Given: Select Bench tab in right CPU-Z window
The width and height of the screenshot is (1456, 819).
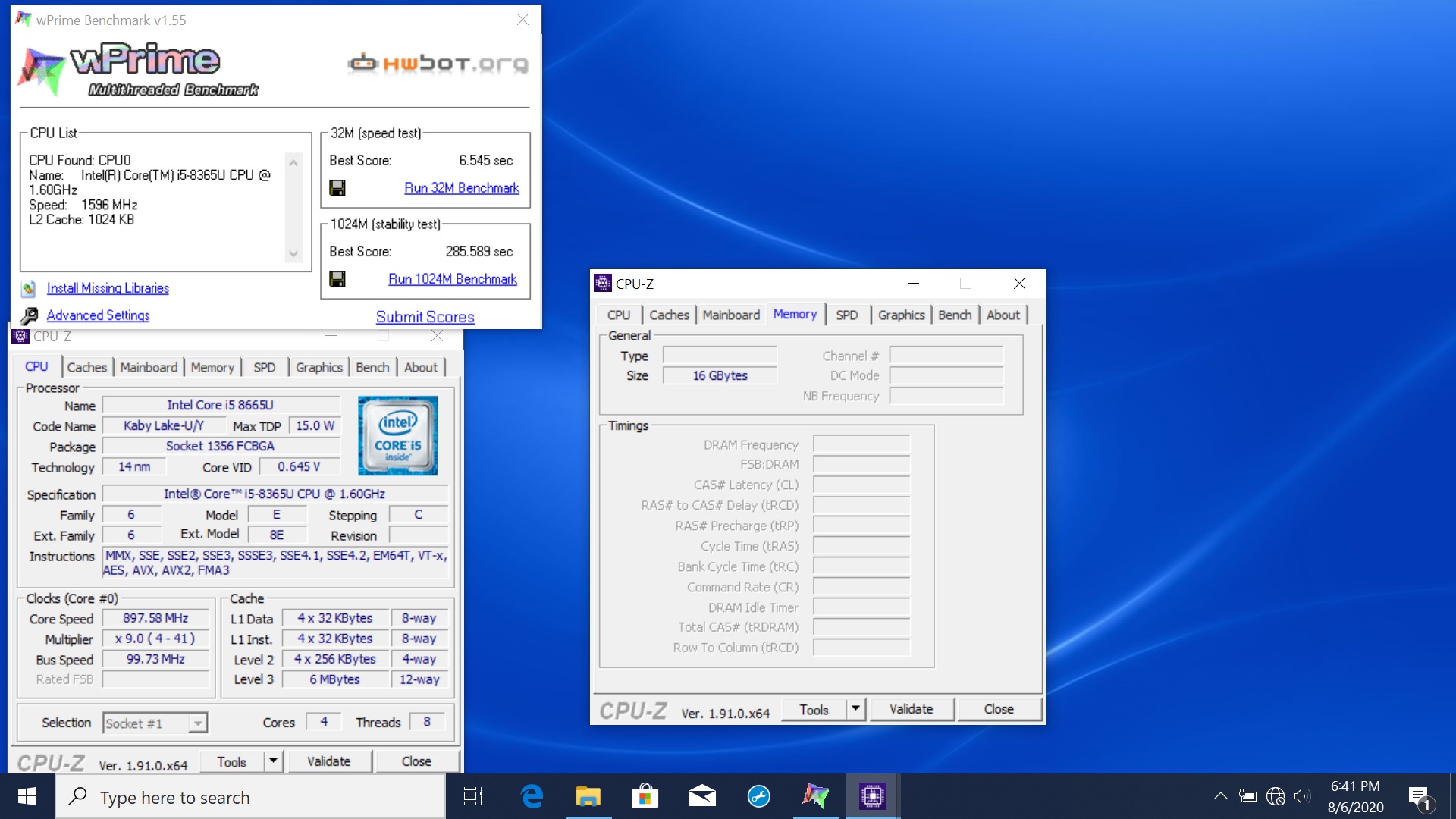Looking at the screenshot, I should pyautogui.click(x=955, y=315).
